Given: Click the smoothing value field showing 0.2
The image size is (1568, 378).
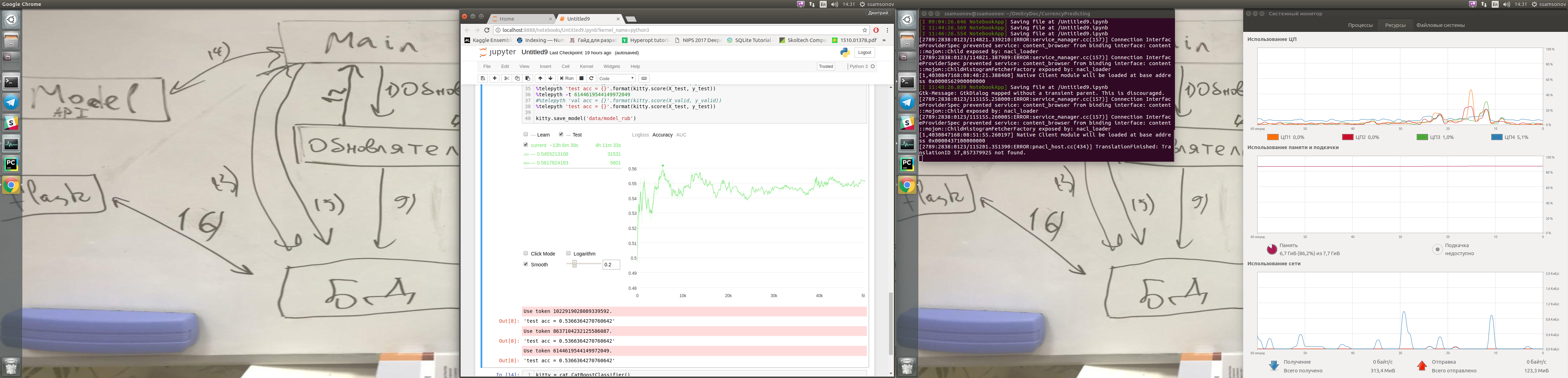Looking at the screenshot, I should point(611,265).
